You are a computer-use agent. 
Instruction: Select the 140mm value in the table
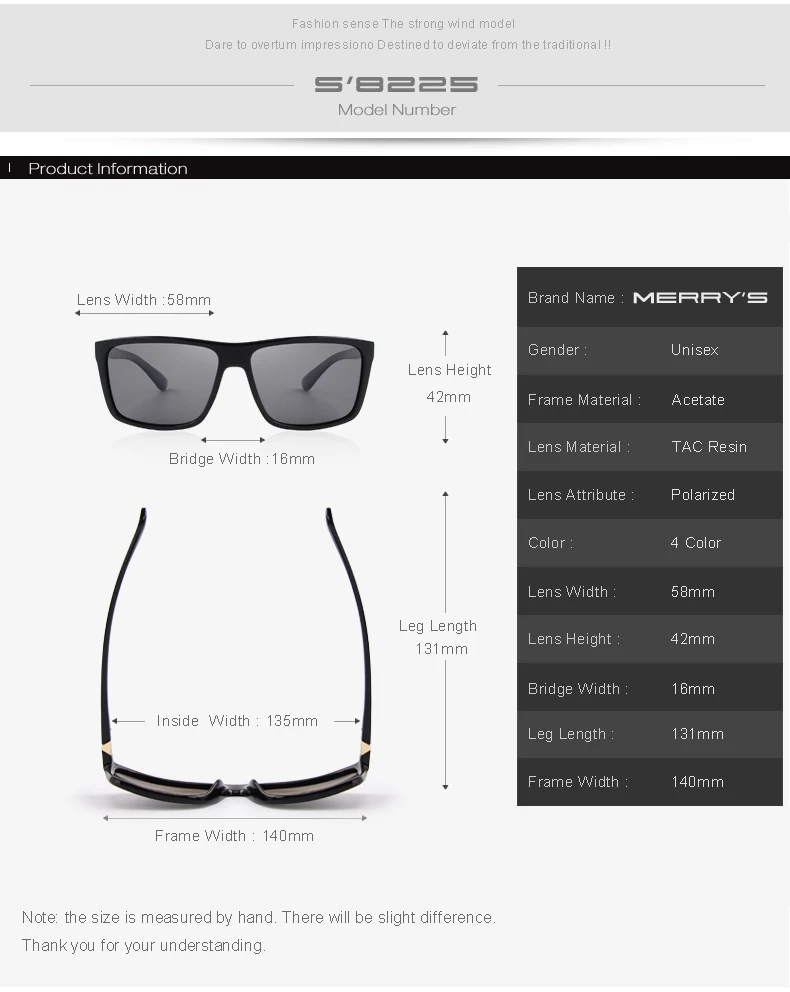tap(698, 782)
